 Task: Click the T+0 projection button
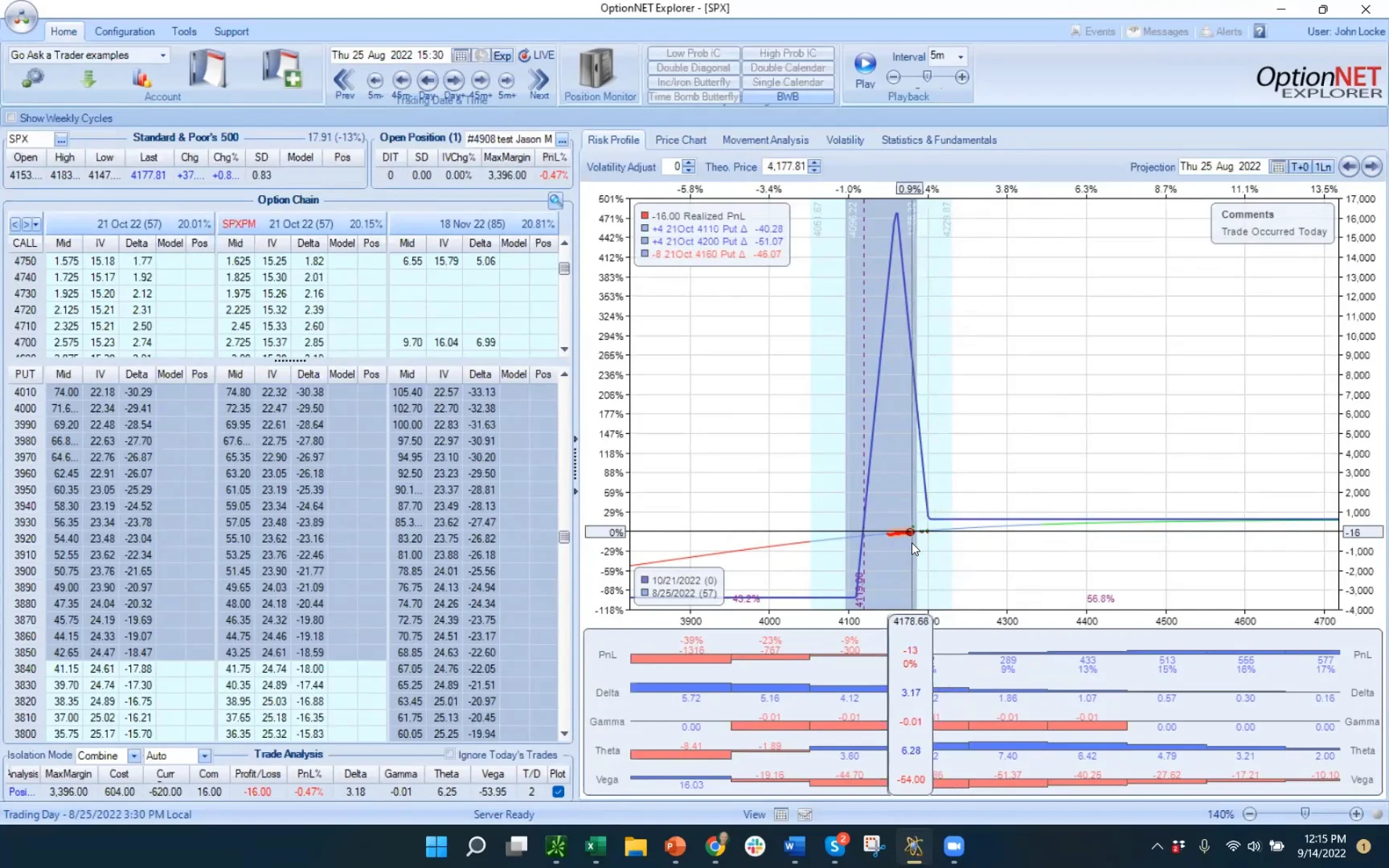[x=1300, y=166]
